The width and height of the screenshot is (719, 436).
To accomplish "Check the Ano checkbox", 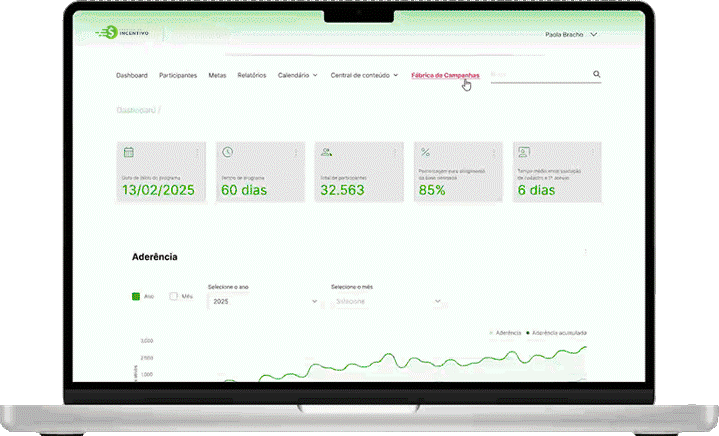I will (136, 296).
